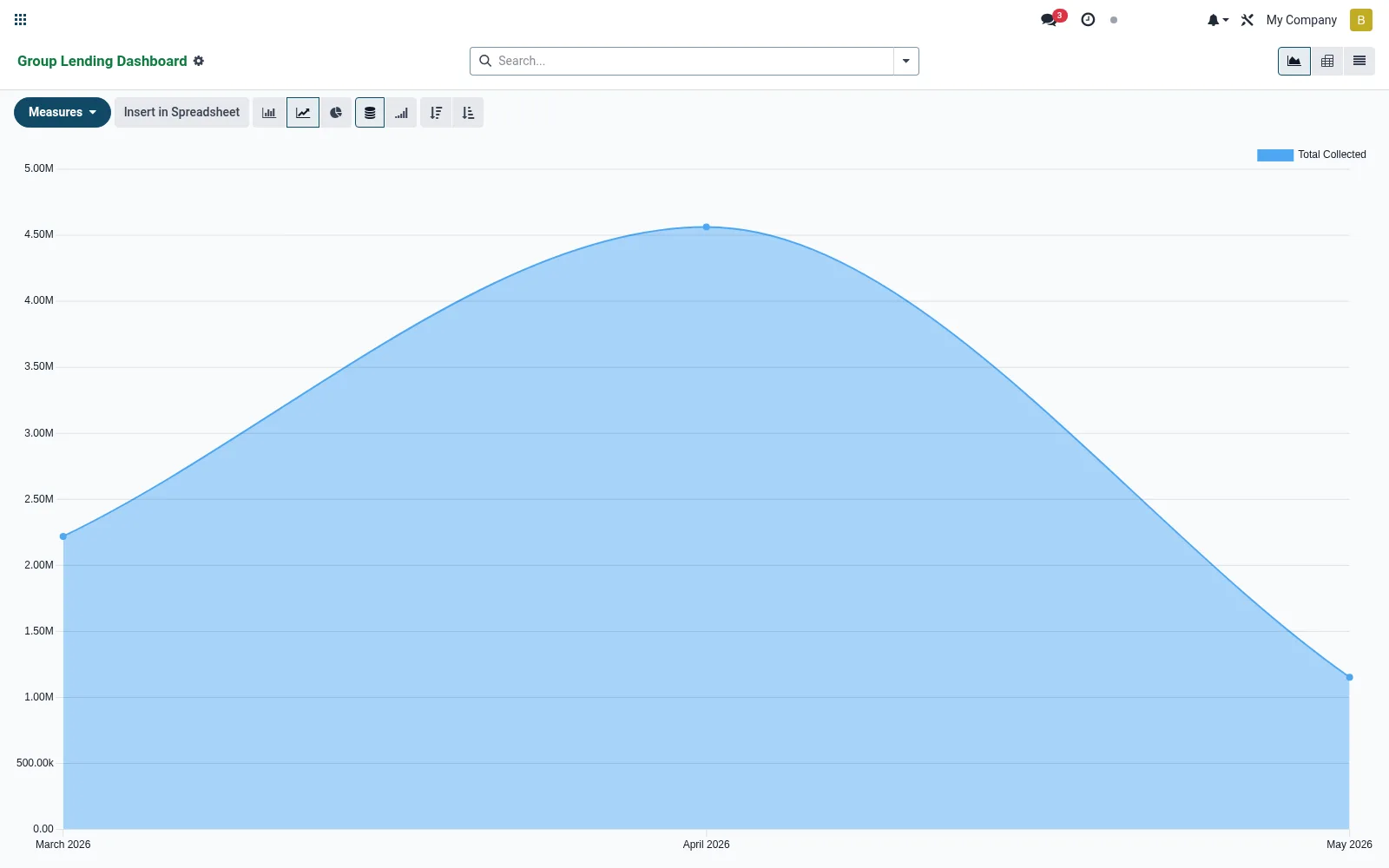
Task: Toggle the cumulative chart option
Action: 401,113
